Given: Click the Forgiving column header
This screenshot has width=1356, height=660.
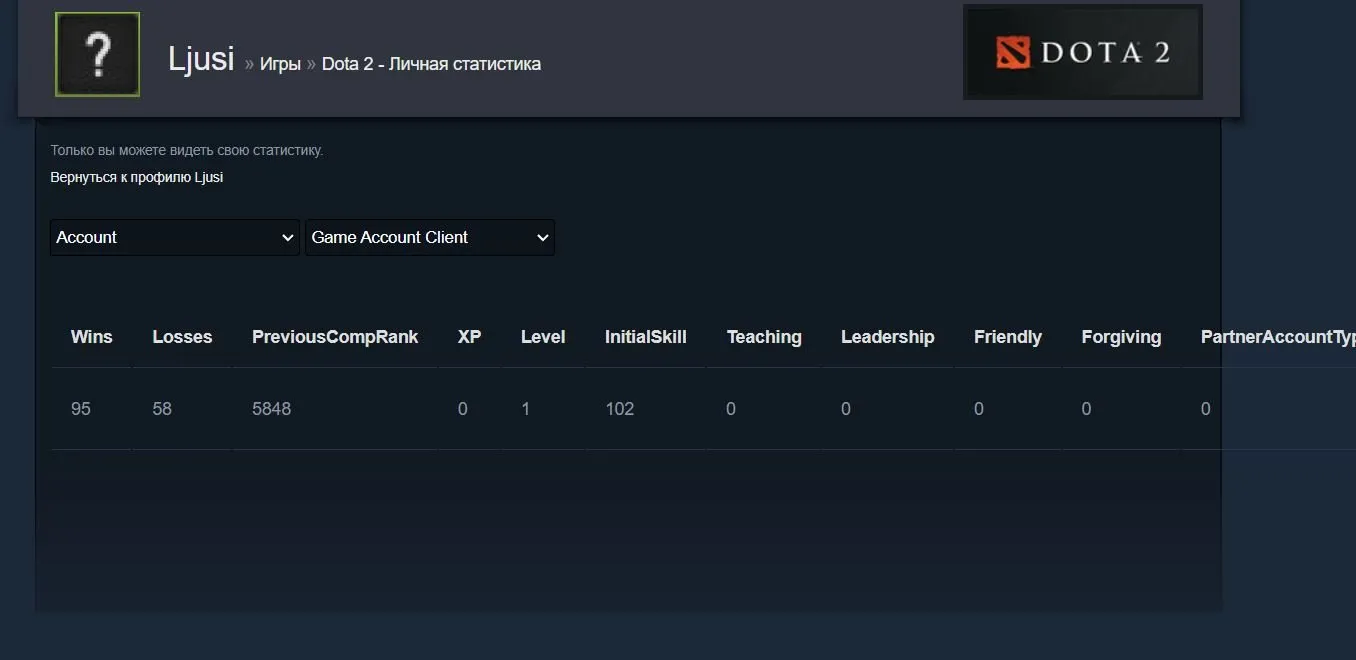Looking at the screenshot, I should [1121, 337].
